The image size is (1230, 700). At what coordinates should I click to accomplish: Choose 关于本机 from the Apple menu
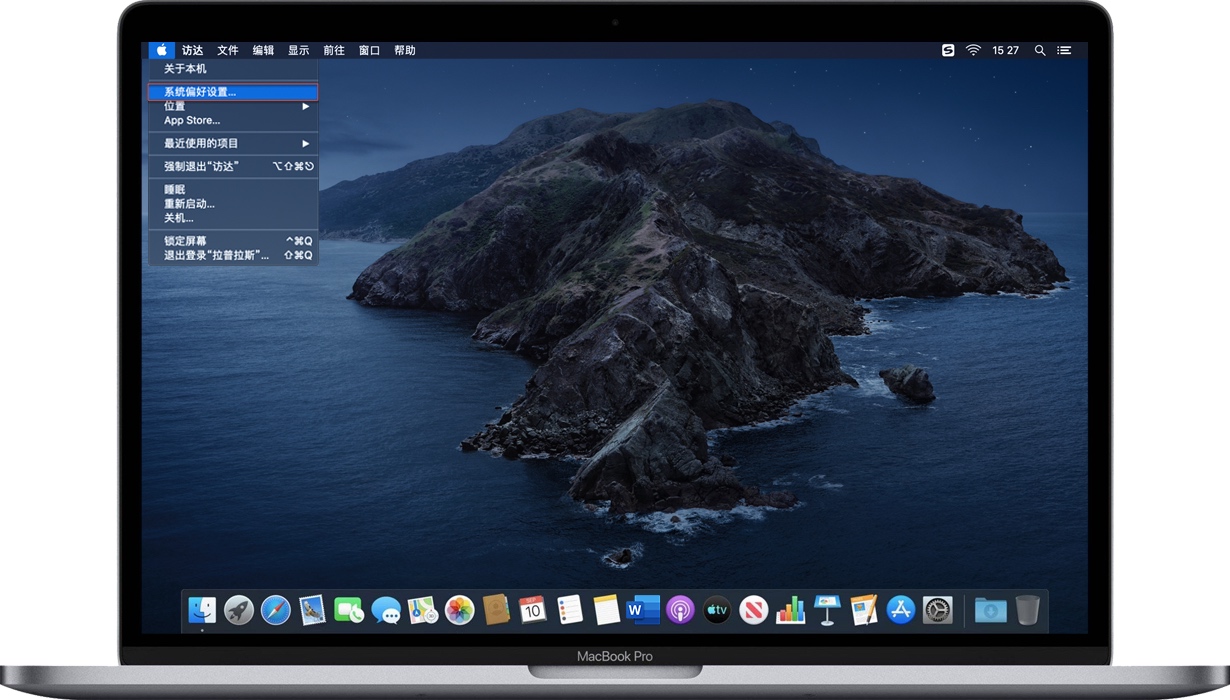pyautogui.click(x=186, y=69)
